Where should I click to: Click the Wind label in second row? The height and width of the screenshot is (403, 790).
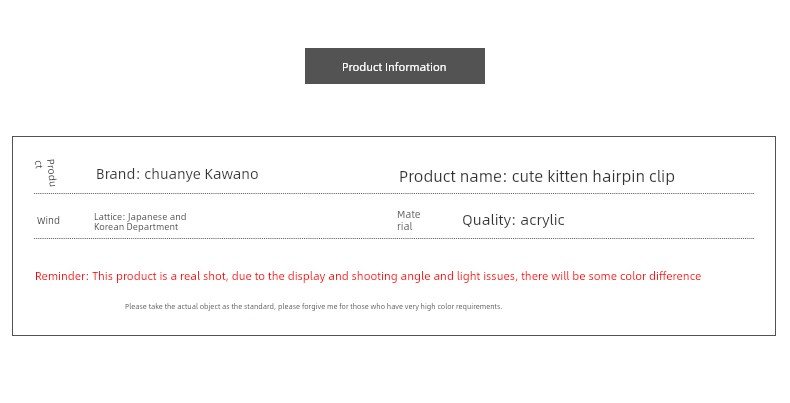(x=48, y=221)
